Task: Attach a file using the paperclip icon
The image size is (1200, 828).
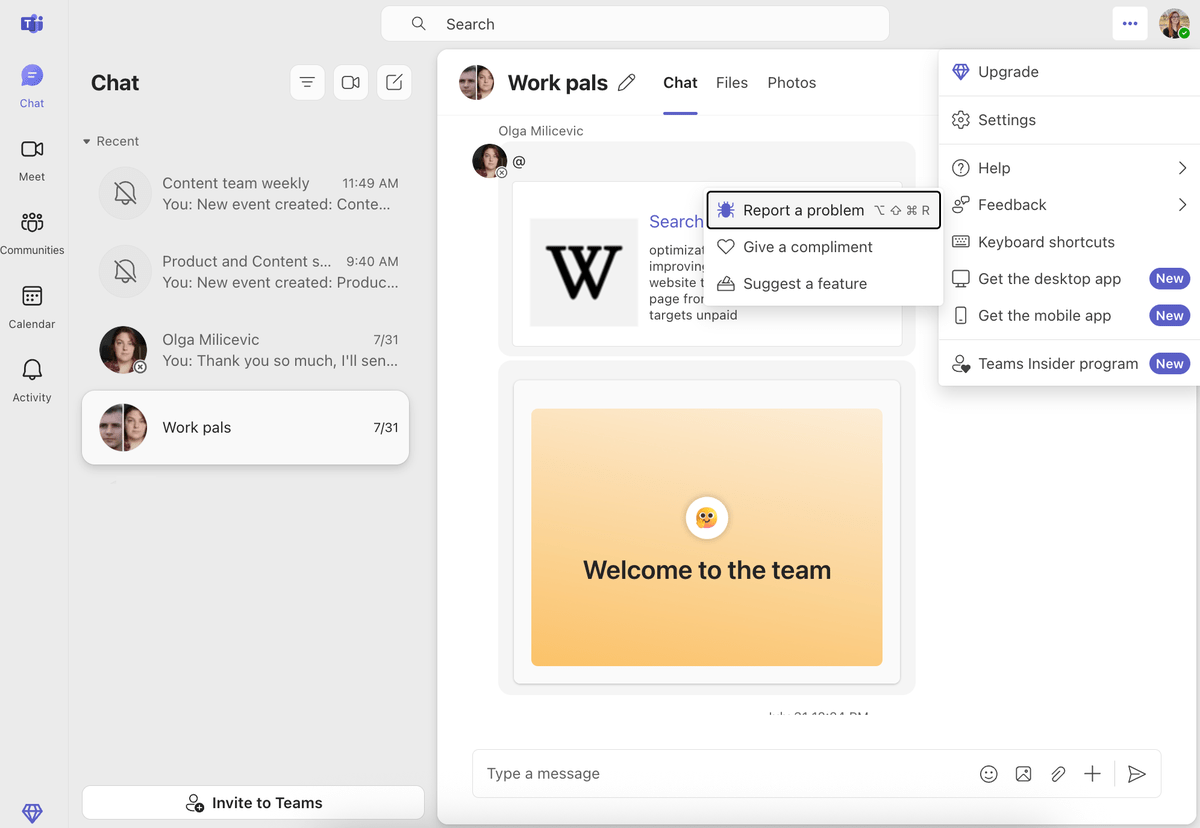Action: [x=1058, y=773]
